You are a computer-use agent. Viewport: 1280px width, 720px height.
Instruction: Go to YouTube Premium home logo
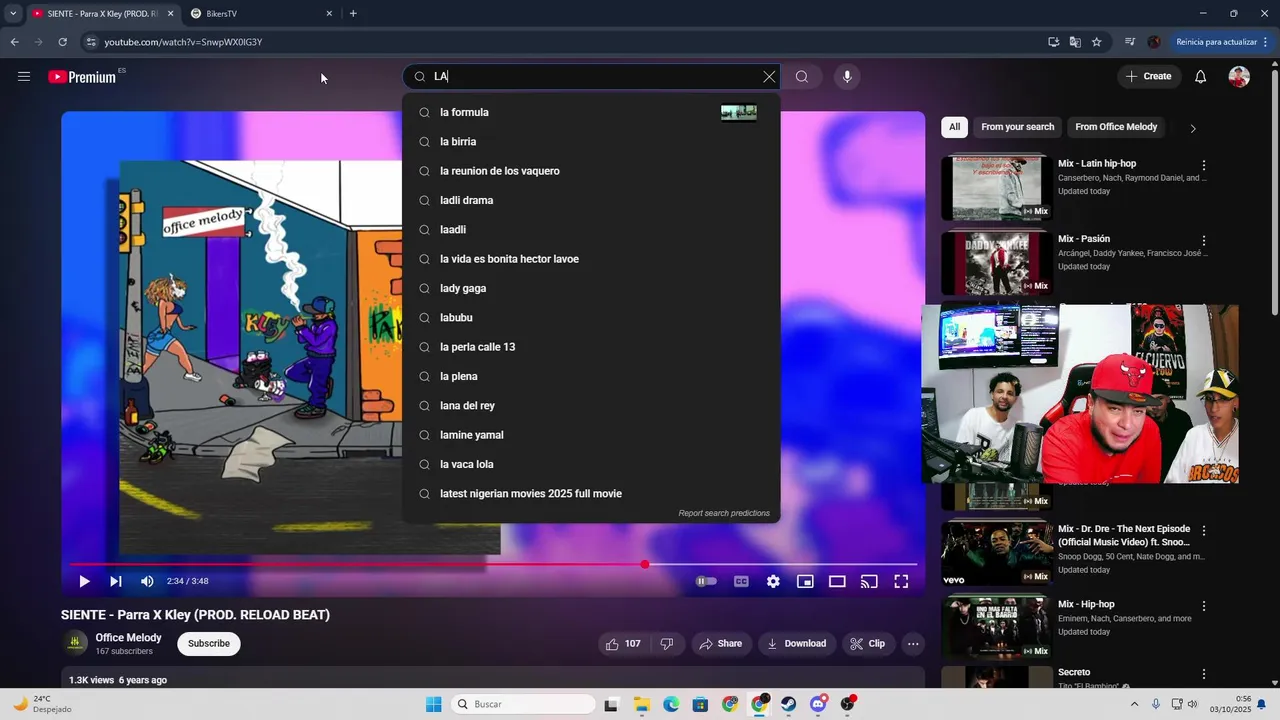click(82, 77)
